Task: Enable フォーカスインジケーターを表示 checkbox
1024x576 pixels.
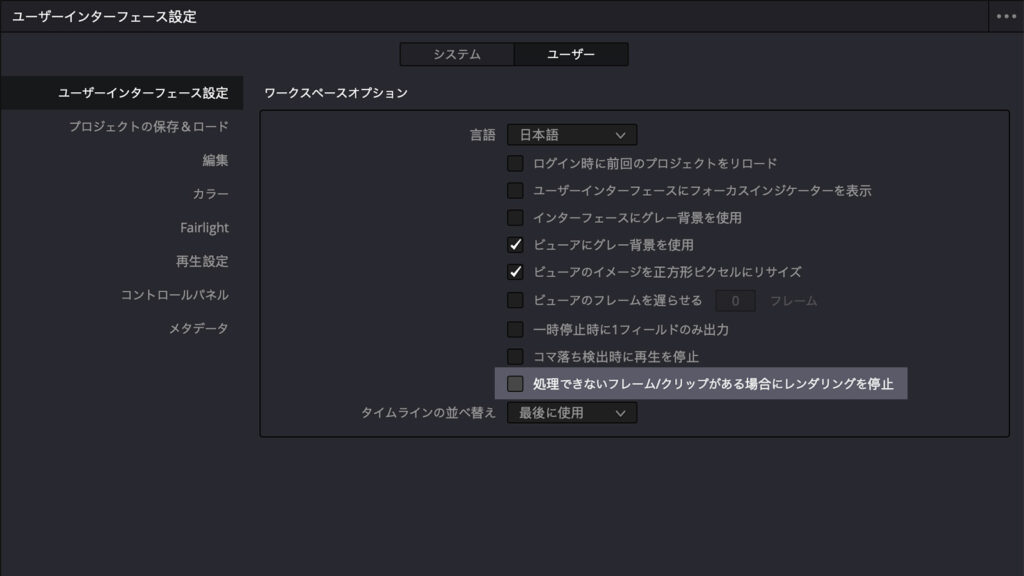Action: click(515, 191)
